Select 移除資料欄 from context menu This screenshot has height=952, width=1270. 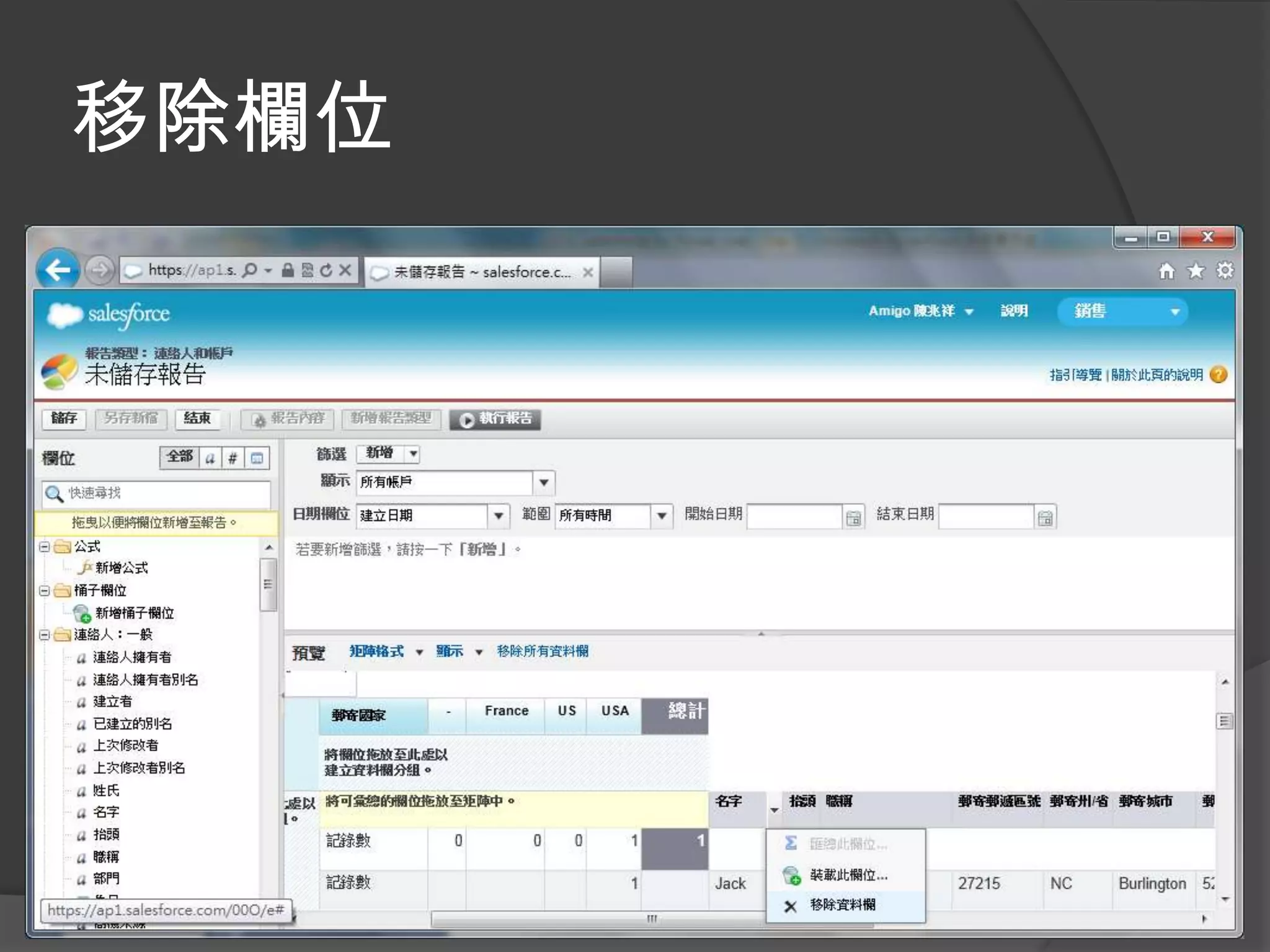[x=842, y=905]
